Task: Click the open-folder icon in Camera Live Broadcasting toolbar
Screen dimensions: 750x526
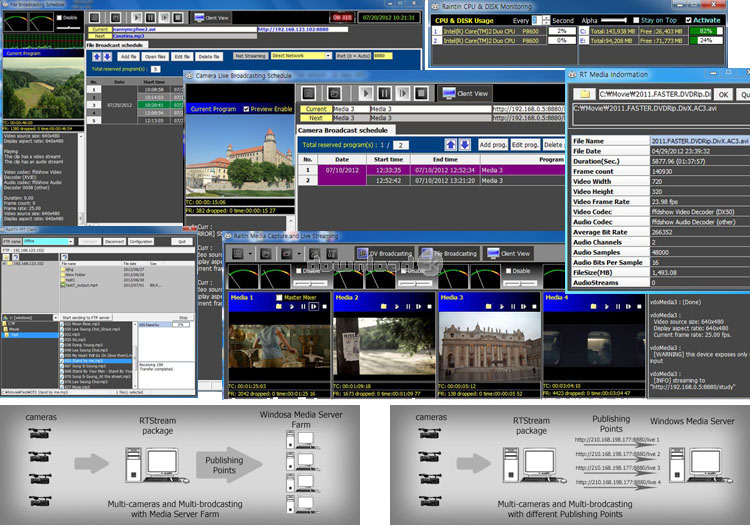Action: coord(334,93)
